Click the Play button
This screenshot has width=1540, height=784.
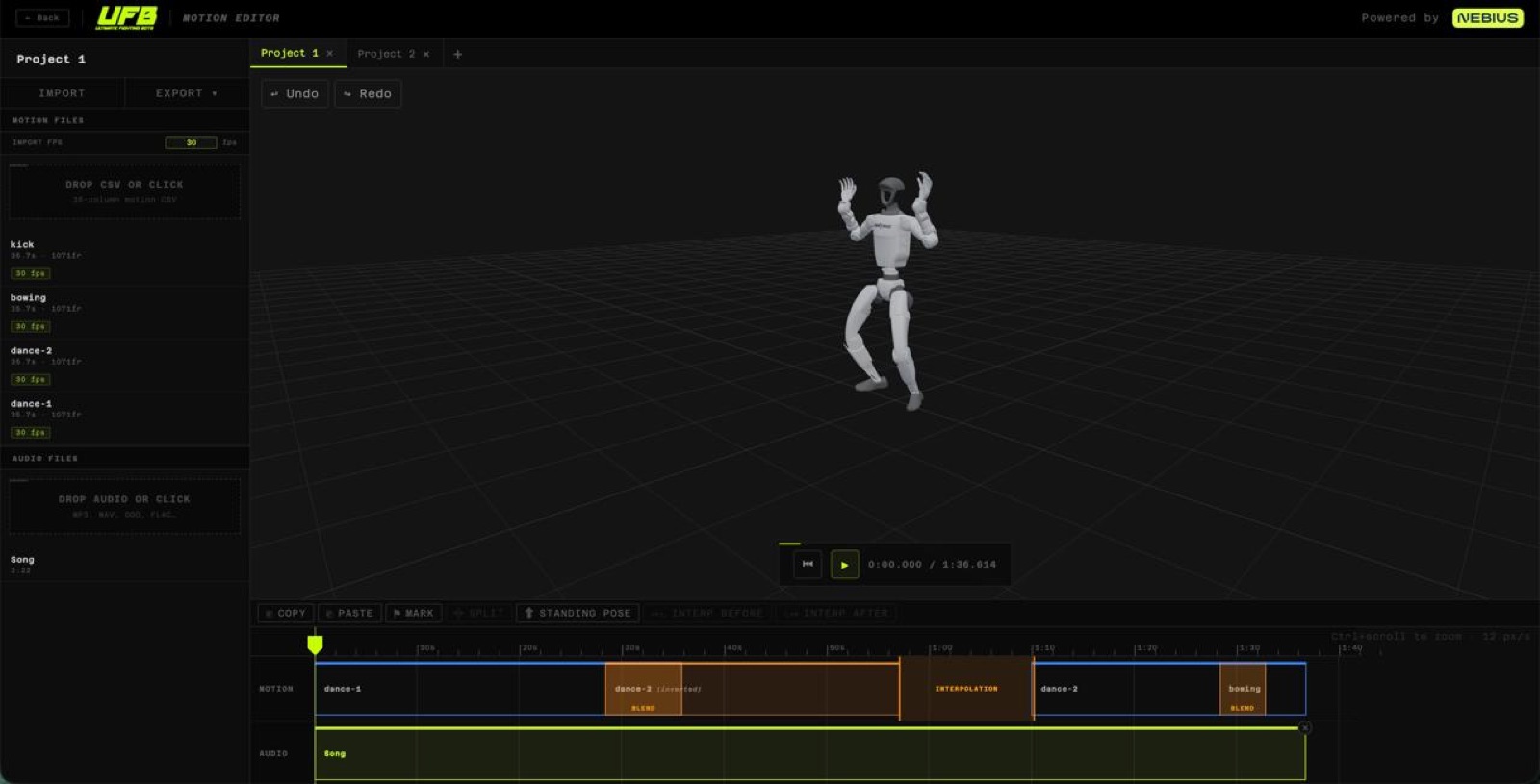click(844, 564)
